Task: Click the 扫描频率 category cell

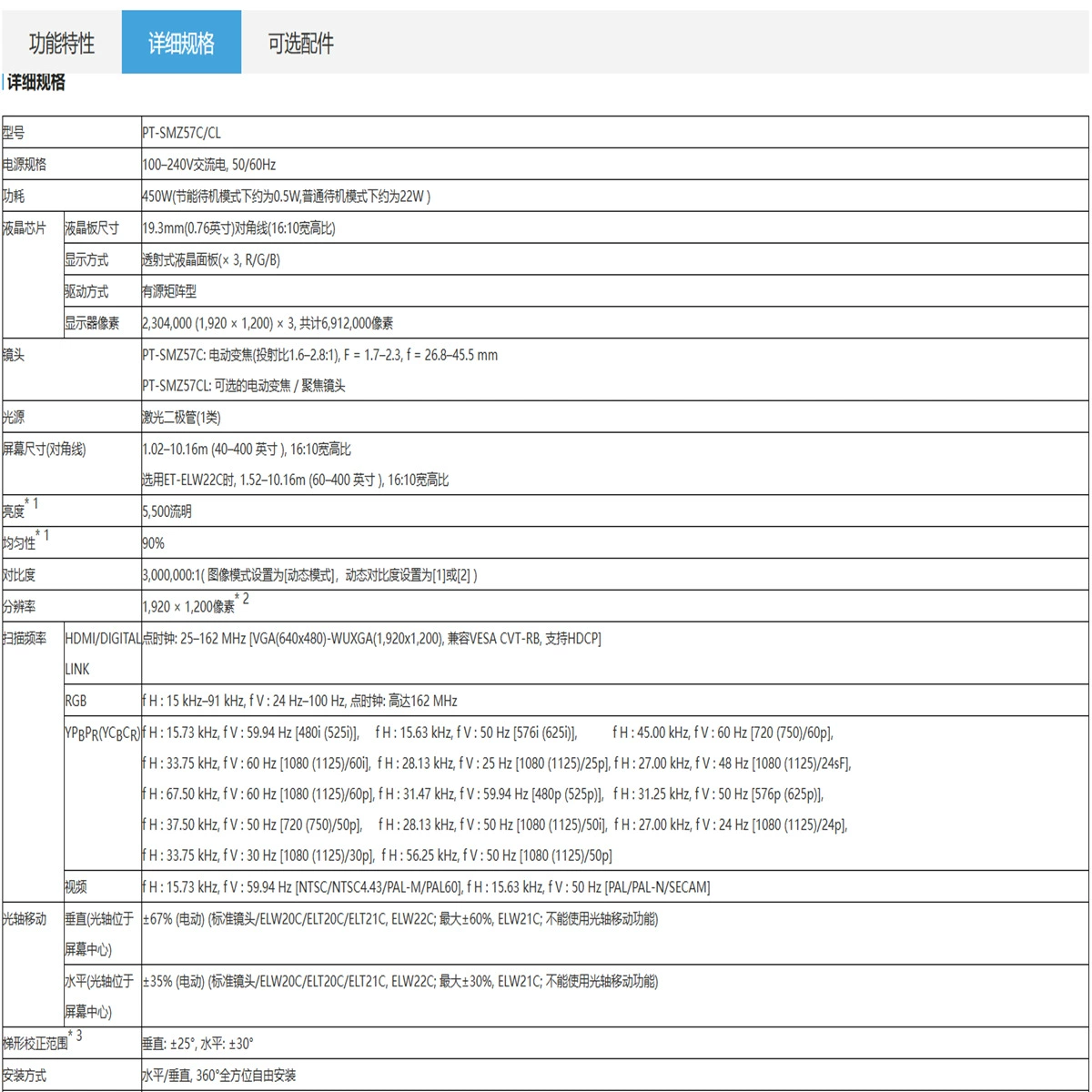Action: point(25,639)
